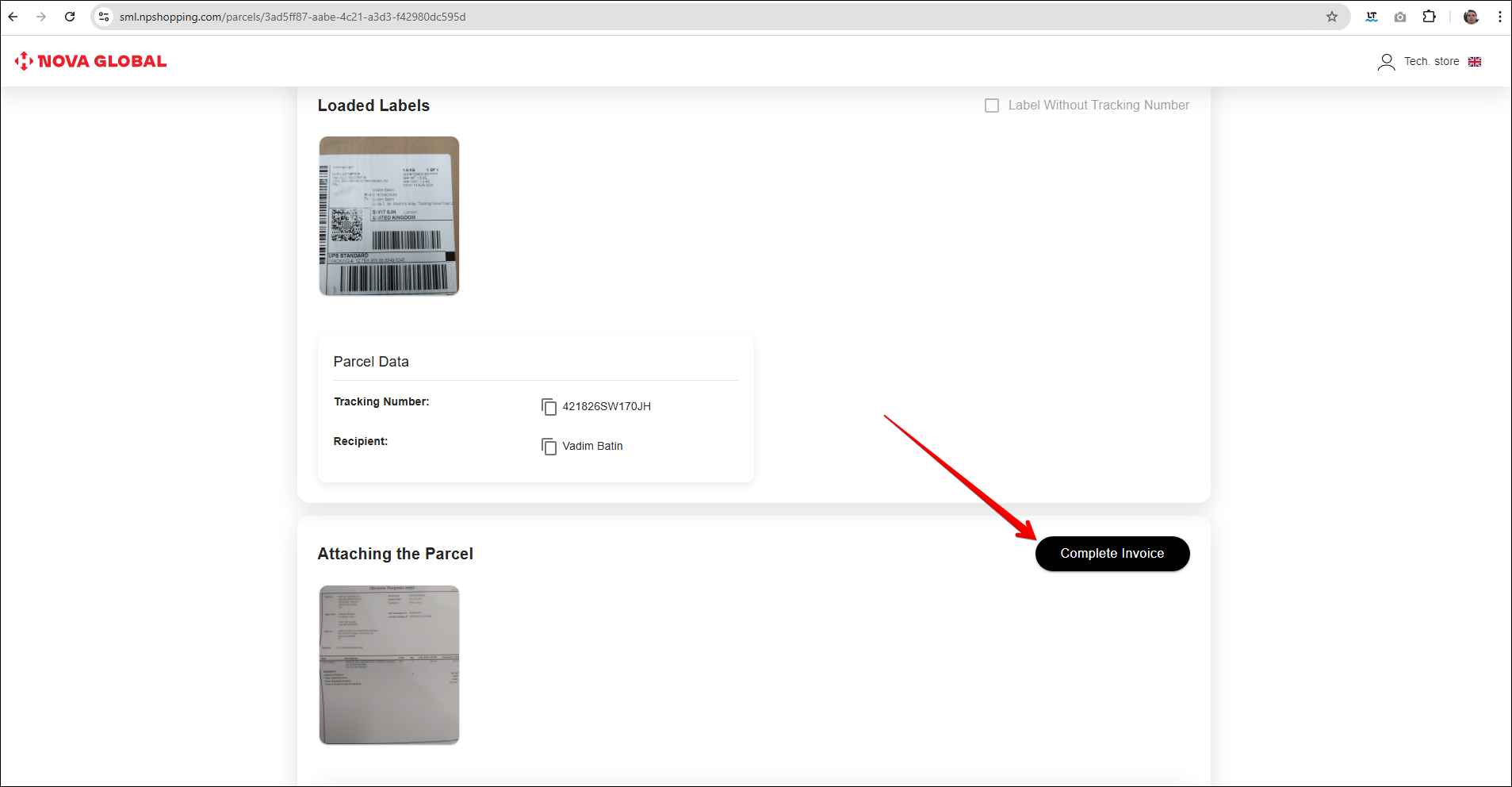Click the translate extension icon
This screenshot has height=787, width=1512.
[x=1372, y=17]
